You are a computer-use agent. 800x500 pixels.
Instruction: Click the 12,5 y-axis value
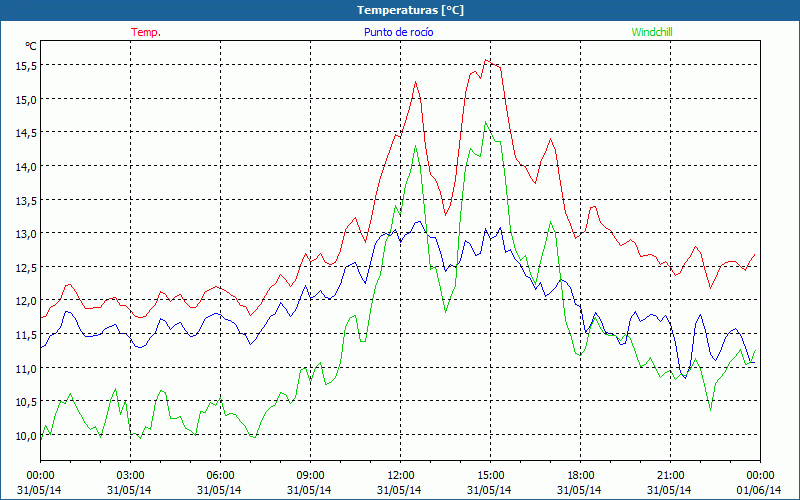[x=27, y=268]
